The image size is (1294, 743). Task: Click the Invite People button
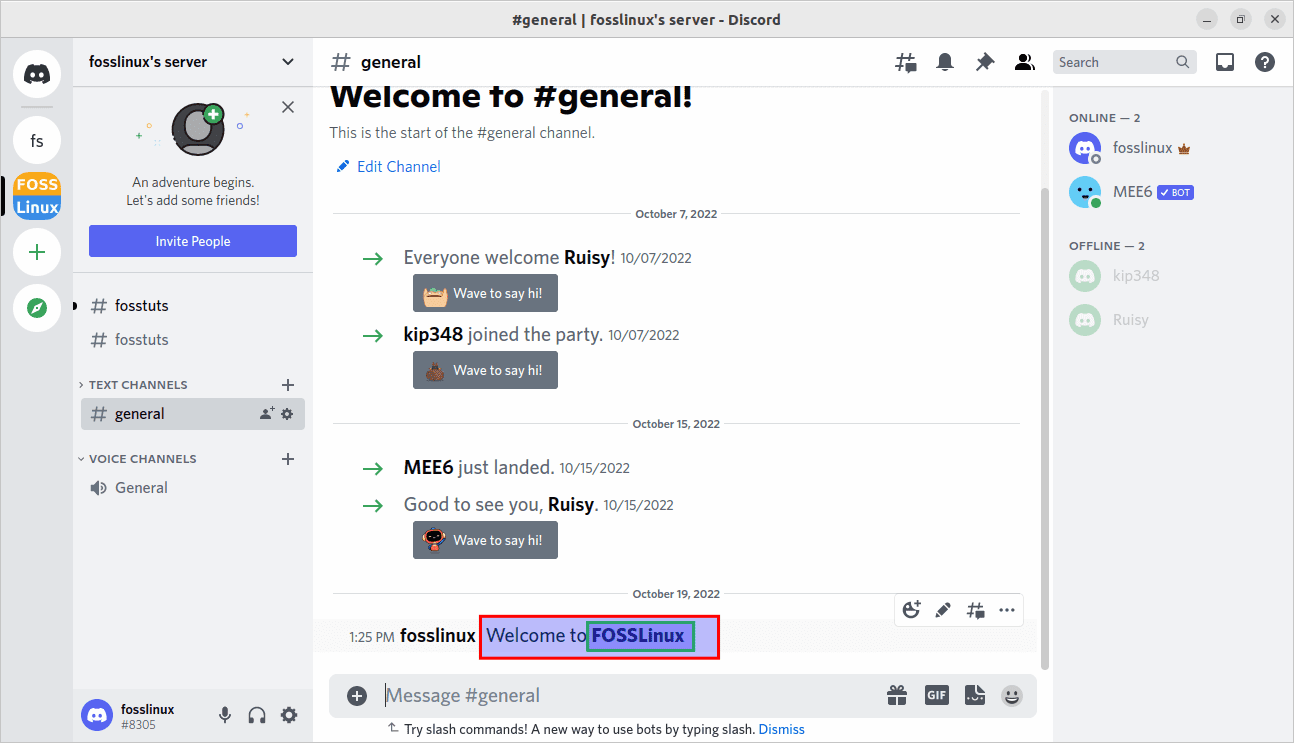click(193, 241)
